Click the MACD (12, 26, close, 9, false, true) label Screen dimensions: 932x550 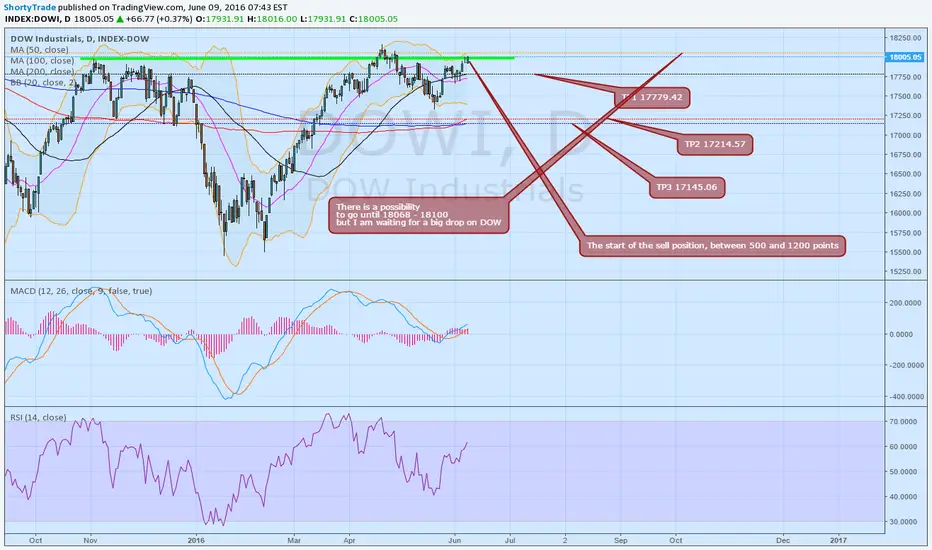point(81,291)
